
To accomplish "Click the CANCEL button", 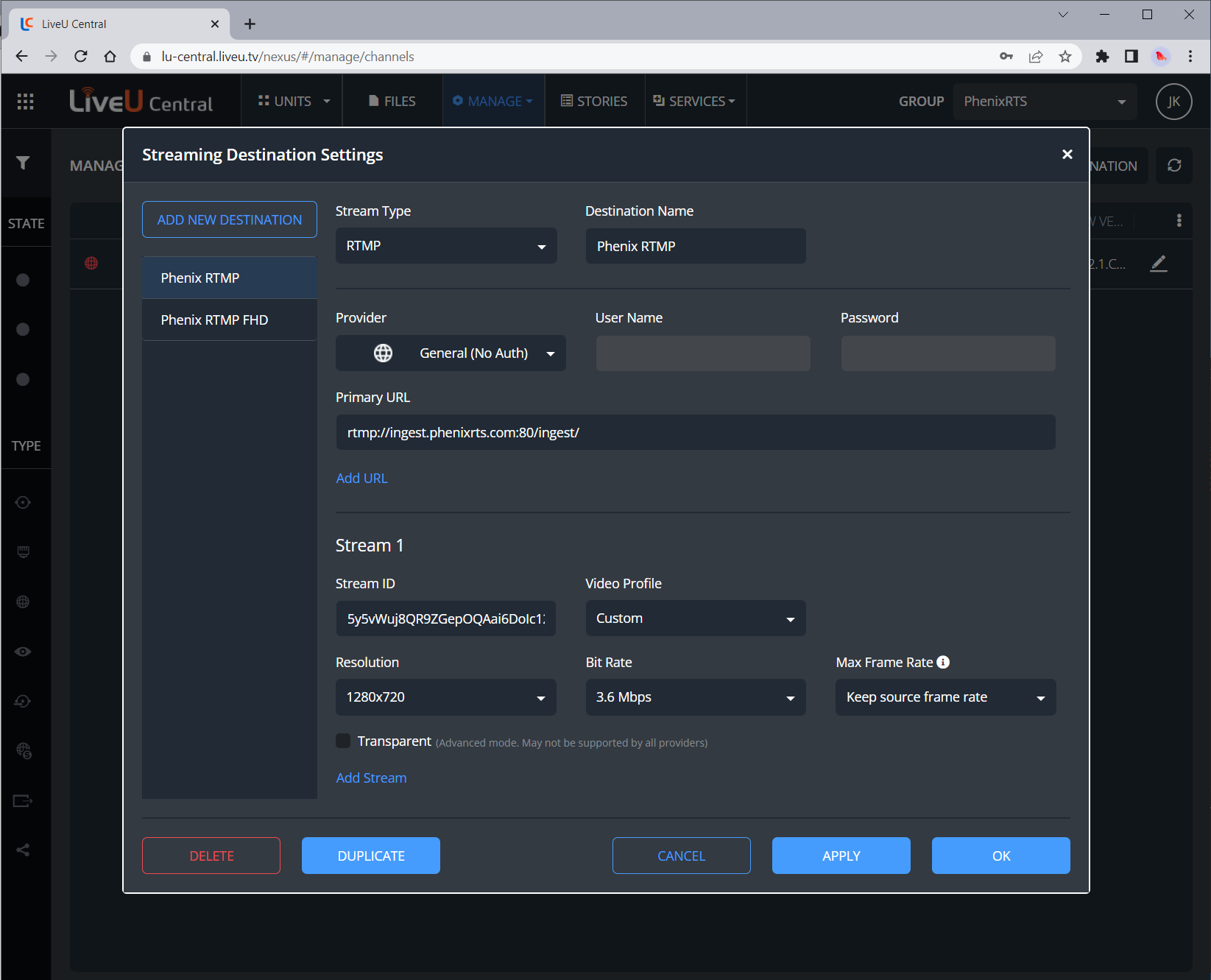I will pyautogui.click(x=682, y=856).
